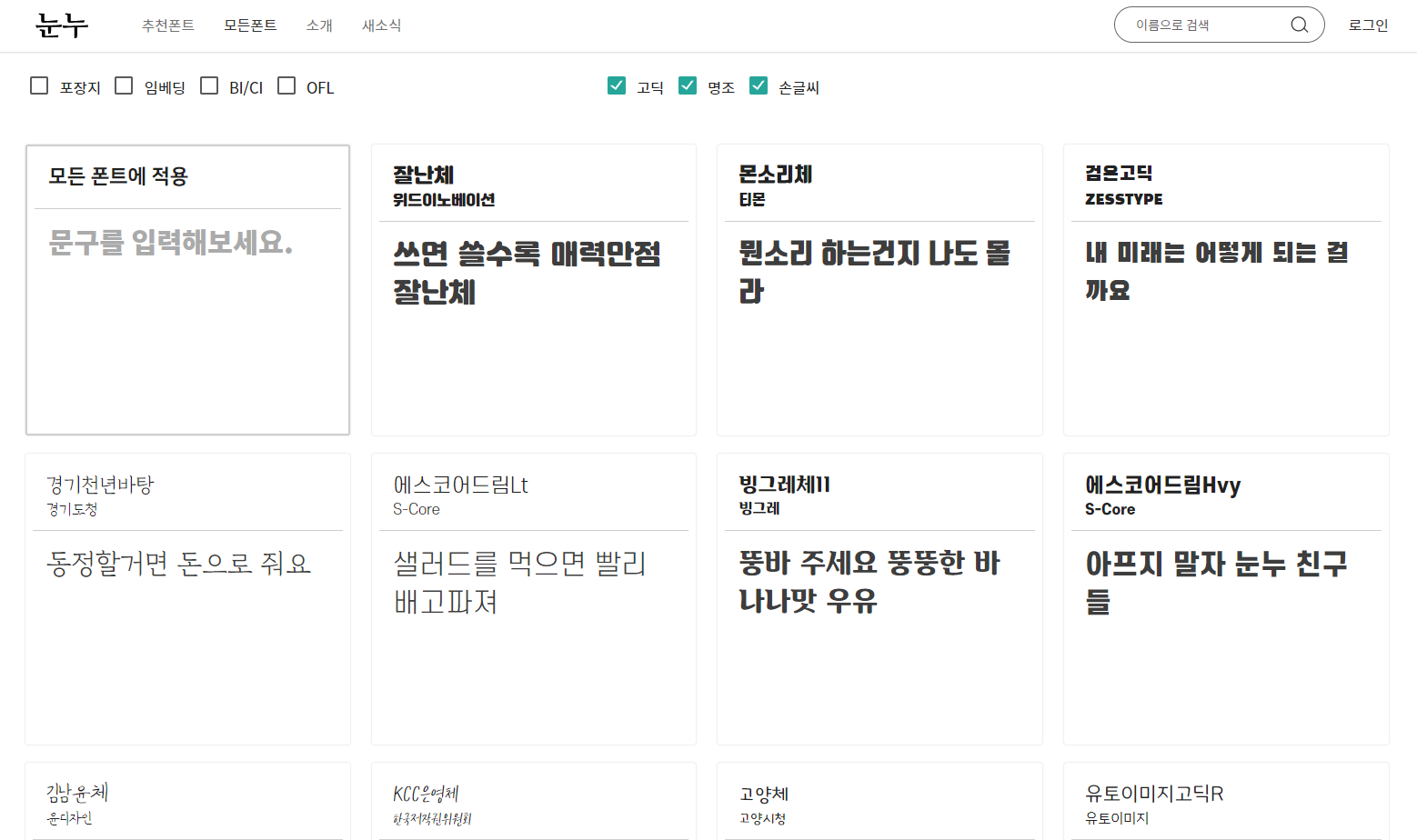Viewport: 1417px width, 840px height.
Task: Click the 윤디자인 maker name
Action: (69, 818)
